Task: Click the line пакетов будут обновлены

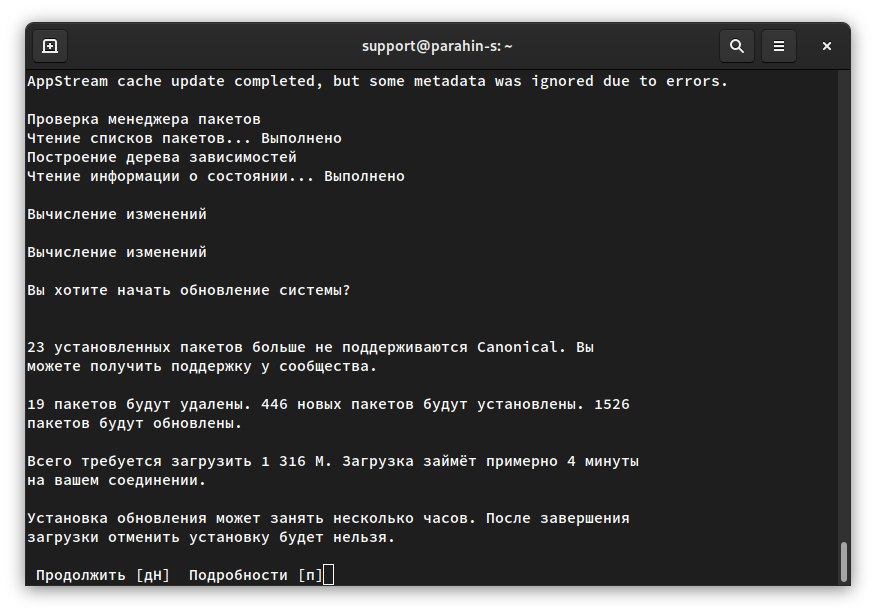Action: point(135,423)
